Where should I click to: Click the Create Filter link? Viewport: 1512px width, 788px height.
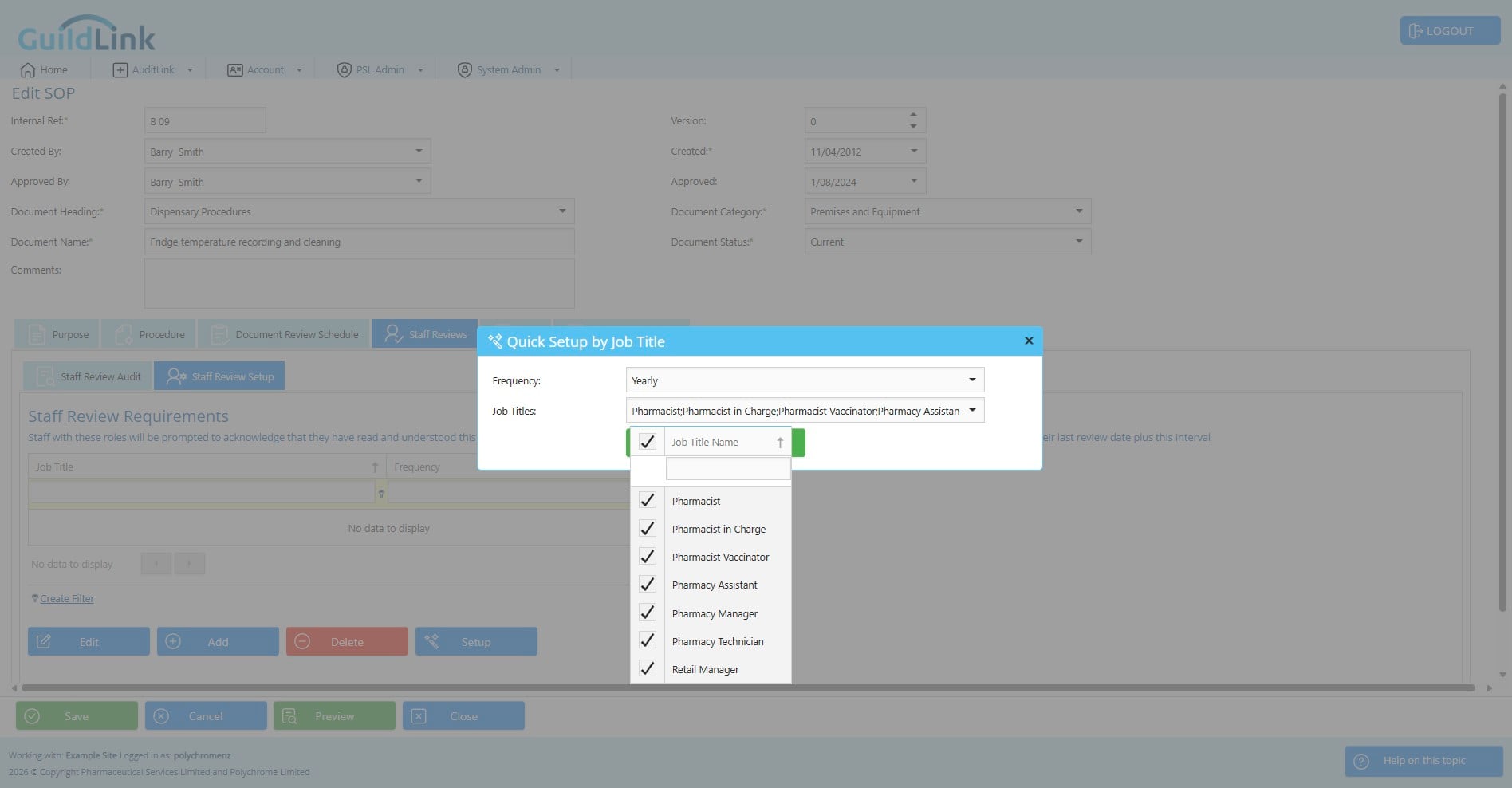coord(67,599)
